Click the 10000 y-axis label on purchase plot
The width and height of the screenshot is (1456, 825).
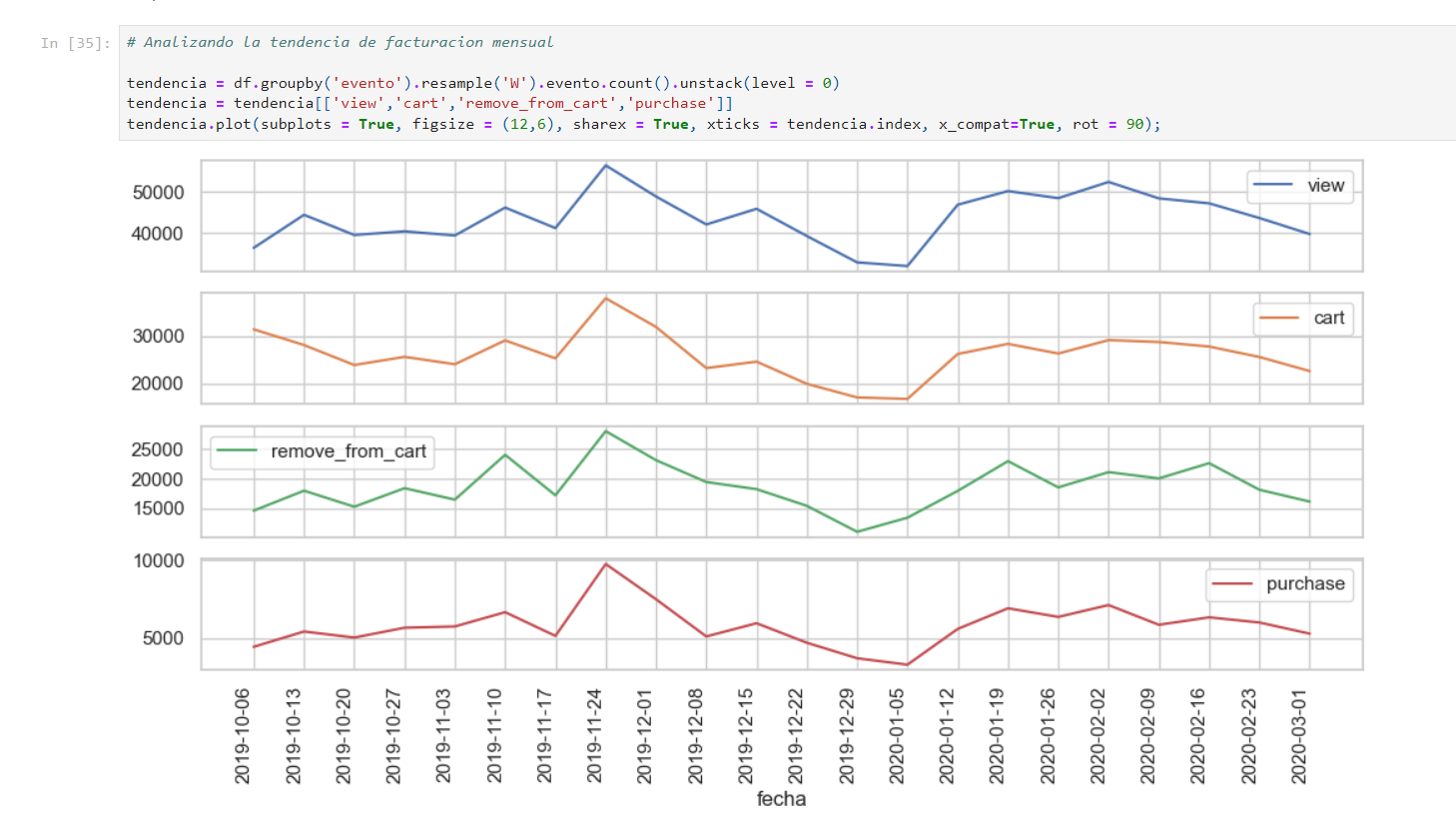click(x=159, y=561)
